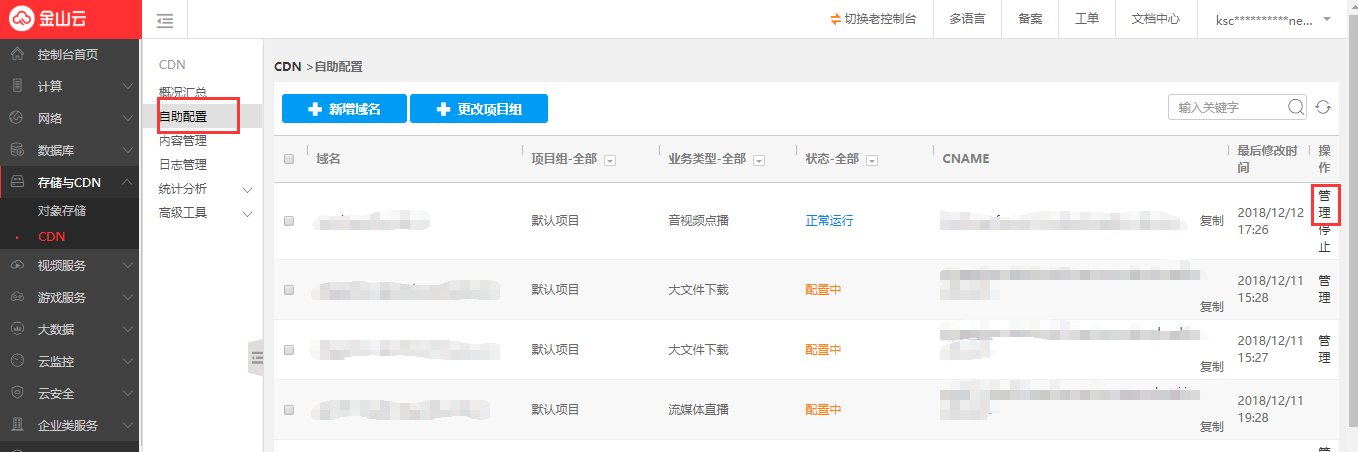The image size is (1358, 452).
Task: Open the 业务类型-全部 filter dropdown
Action: point(758,160)
